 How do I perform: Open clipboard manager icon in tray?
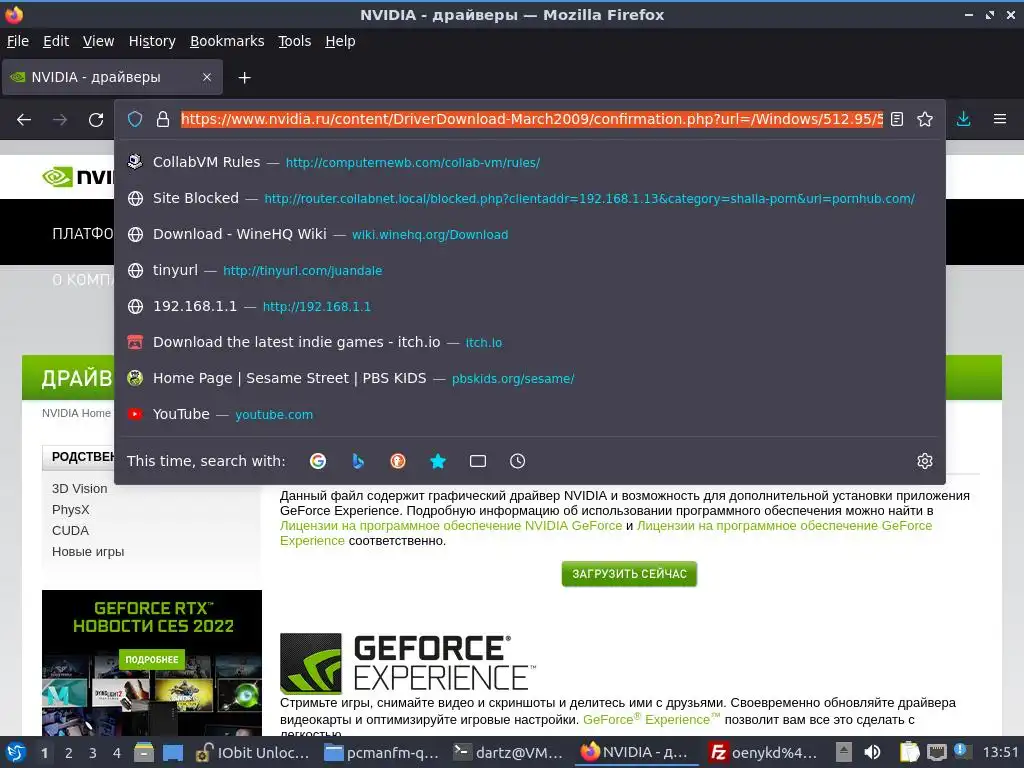[909, 752]
